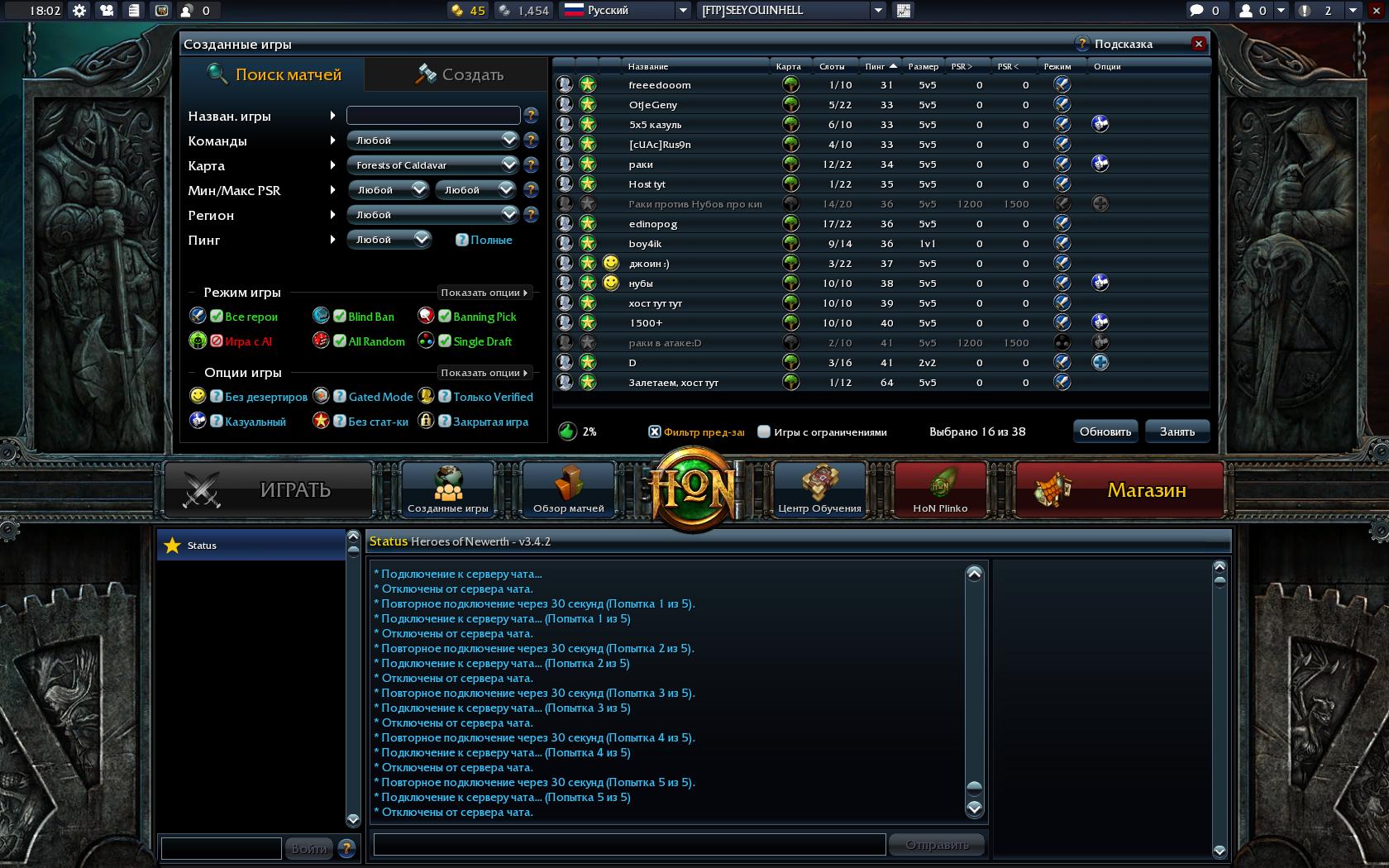1389x868 pixels.
Task: Switch to the Поиск матчей tab
Action: tap(274, 74)
